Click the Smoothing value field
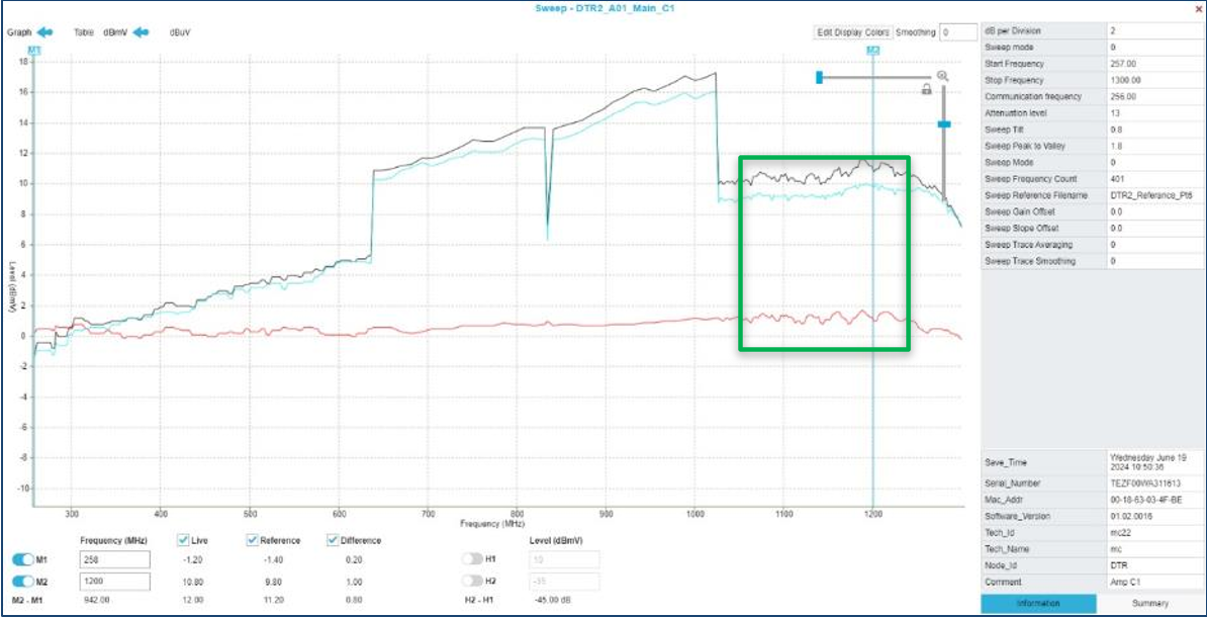This screenshot has height=617, width=1207. tap(957, 33)
